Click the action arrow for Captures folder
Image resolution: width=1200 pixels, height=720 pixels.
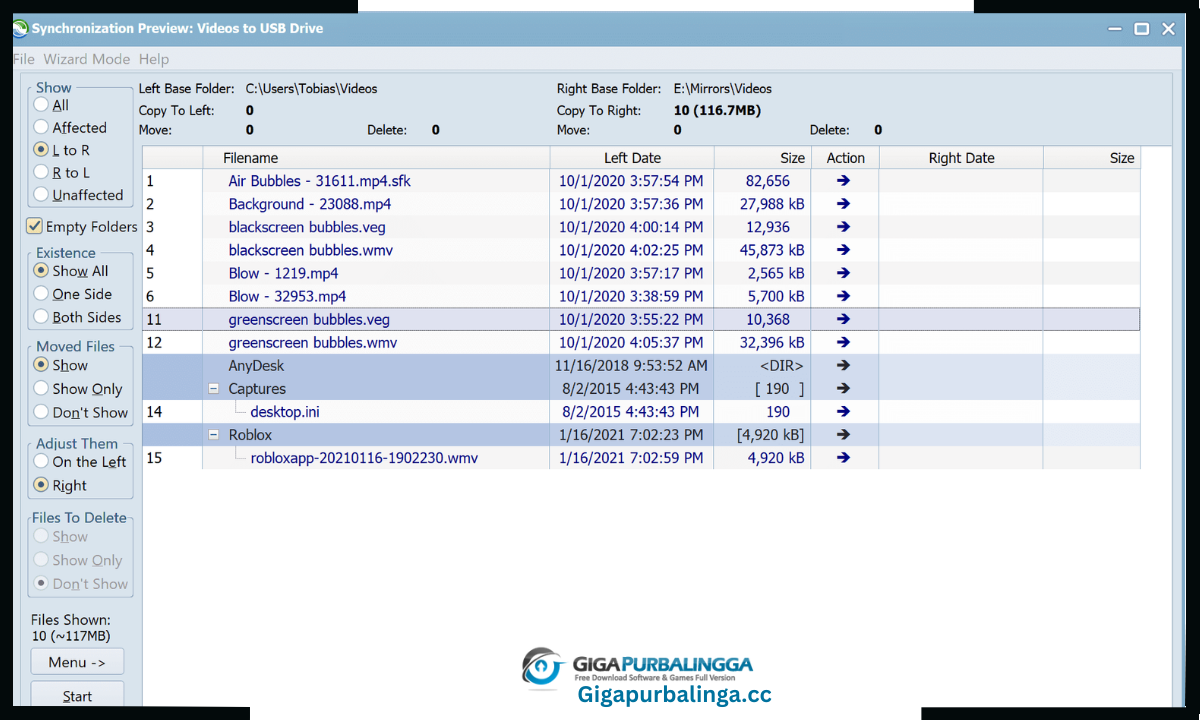(843, 389)
